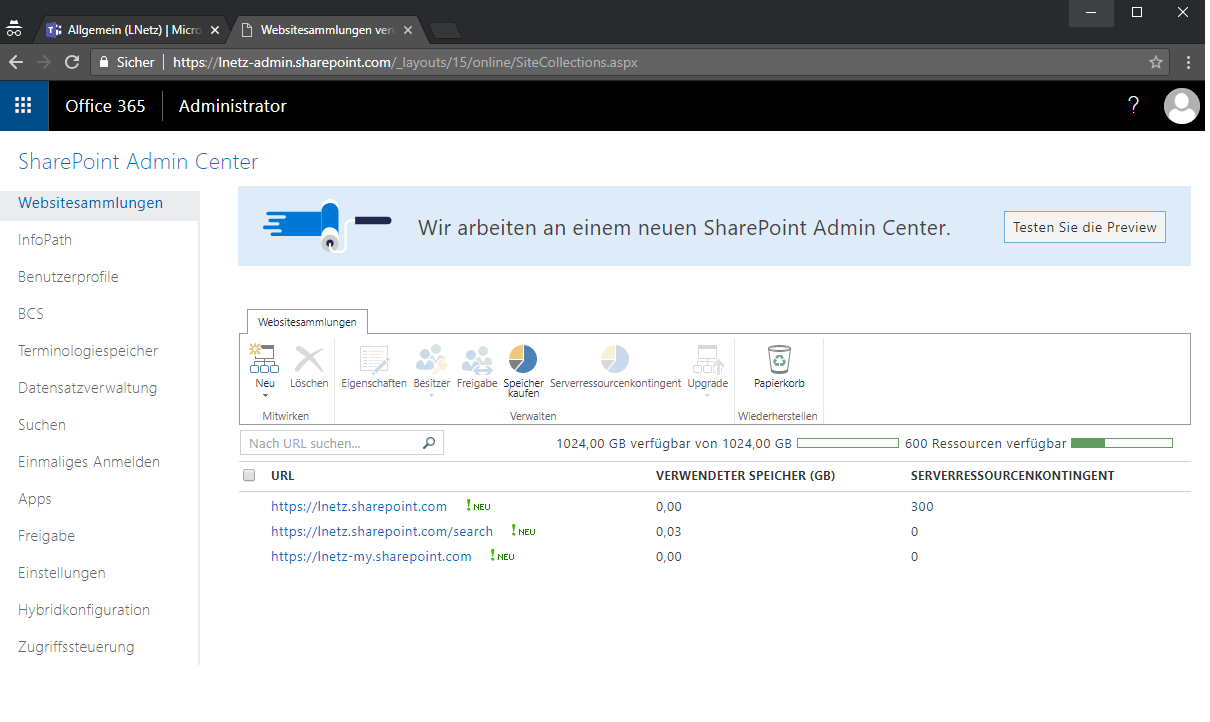The image size is (1210, 722).
Task: Click the storage availability progress bar
Action: pos(847,443)
